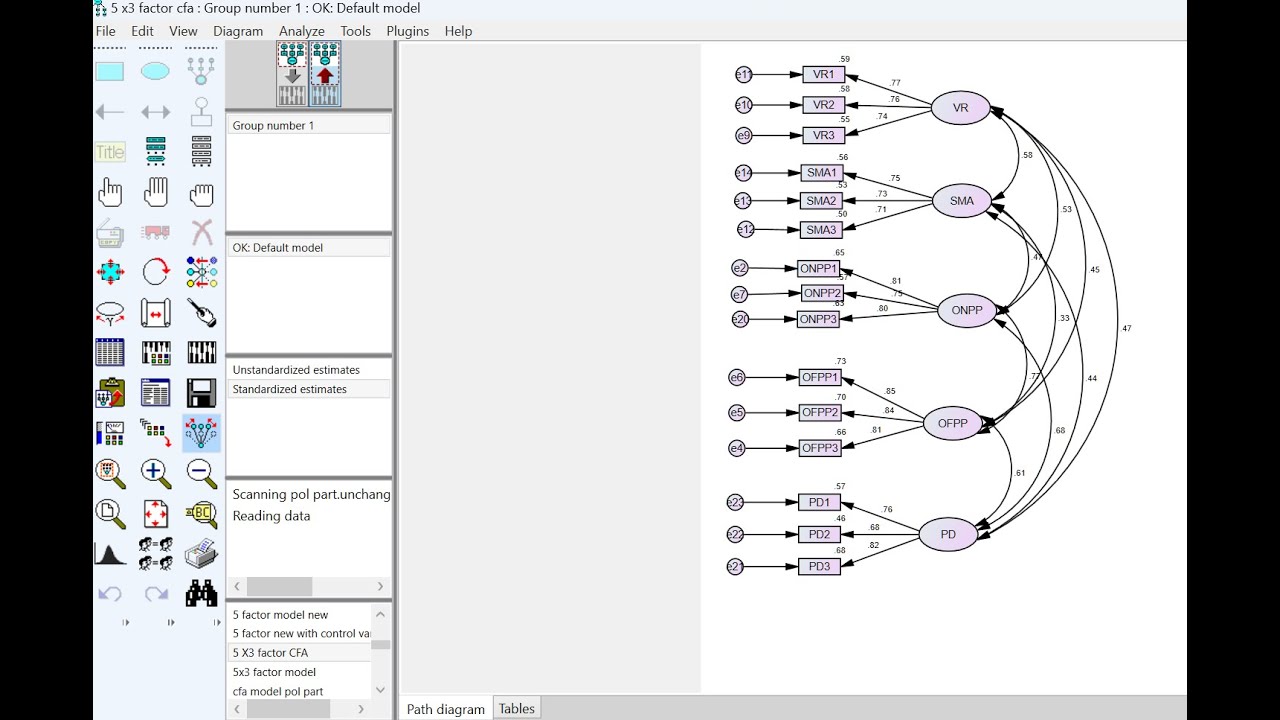Open the select data files icon

click(110, 352)
